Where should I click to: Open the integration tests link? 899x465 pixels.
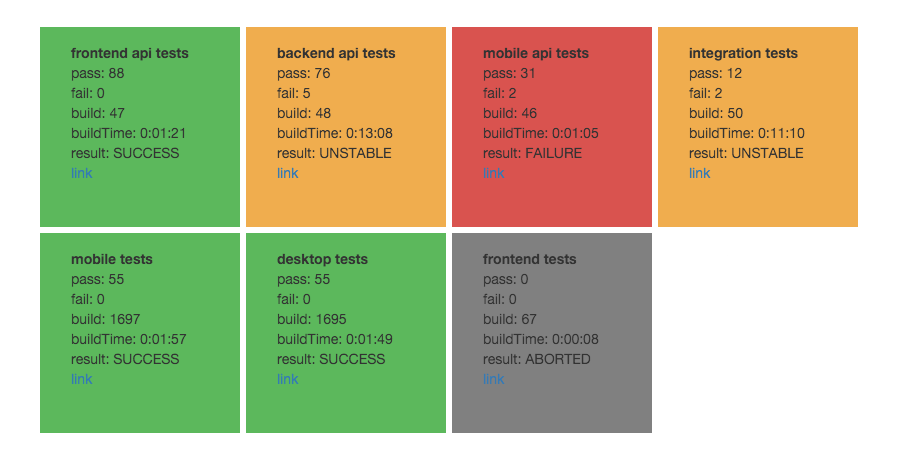click(699, 173)
